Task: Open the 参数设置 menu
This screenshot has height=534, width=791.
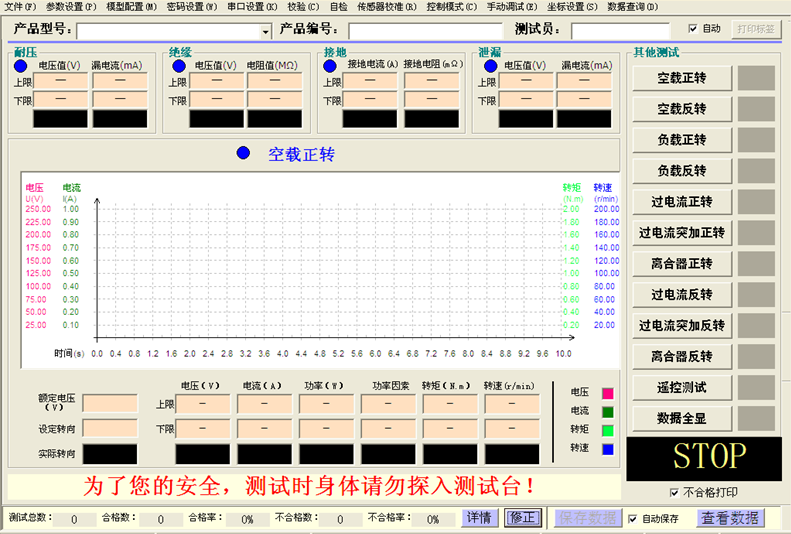Action: [71, 6]
